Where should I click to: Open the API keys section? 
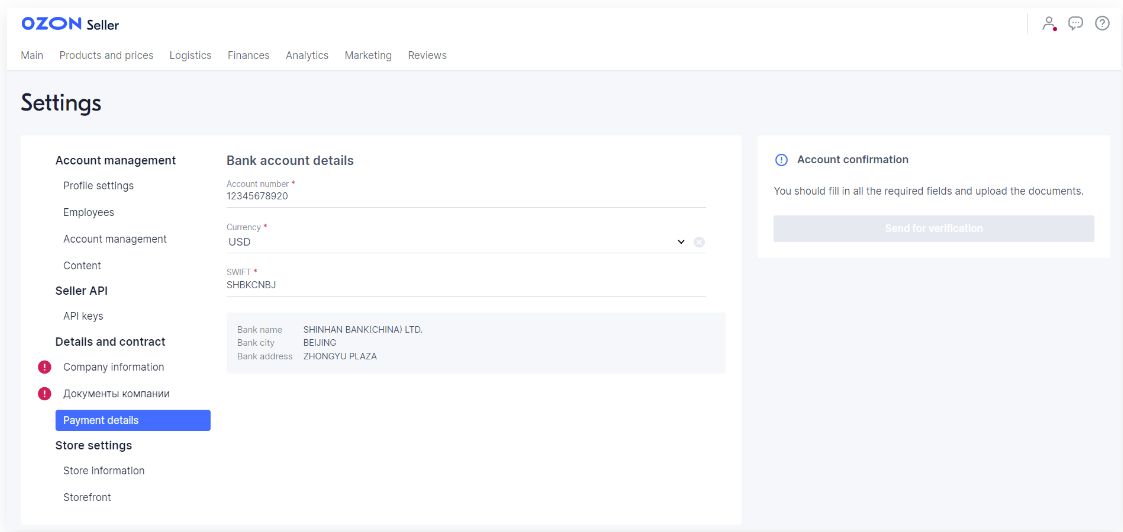(83, 316)
